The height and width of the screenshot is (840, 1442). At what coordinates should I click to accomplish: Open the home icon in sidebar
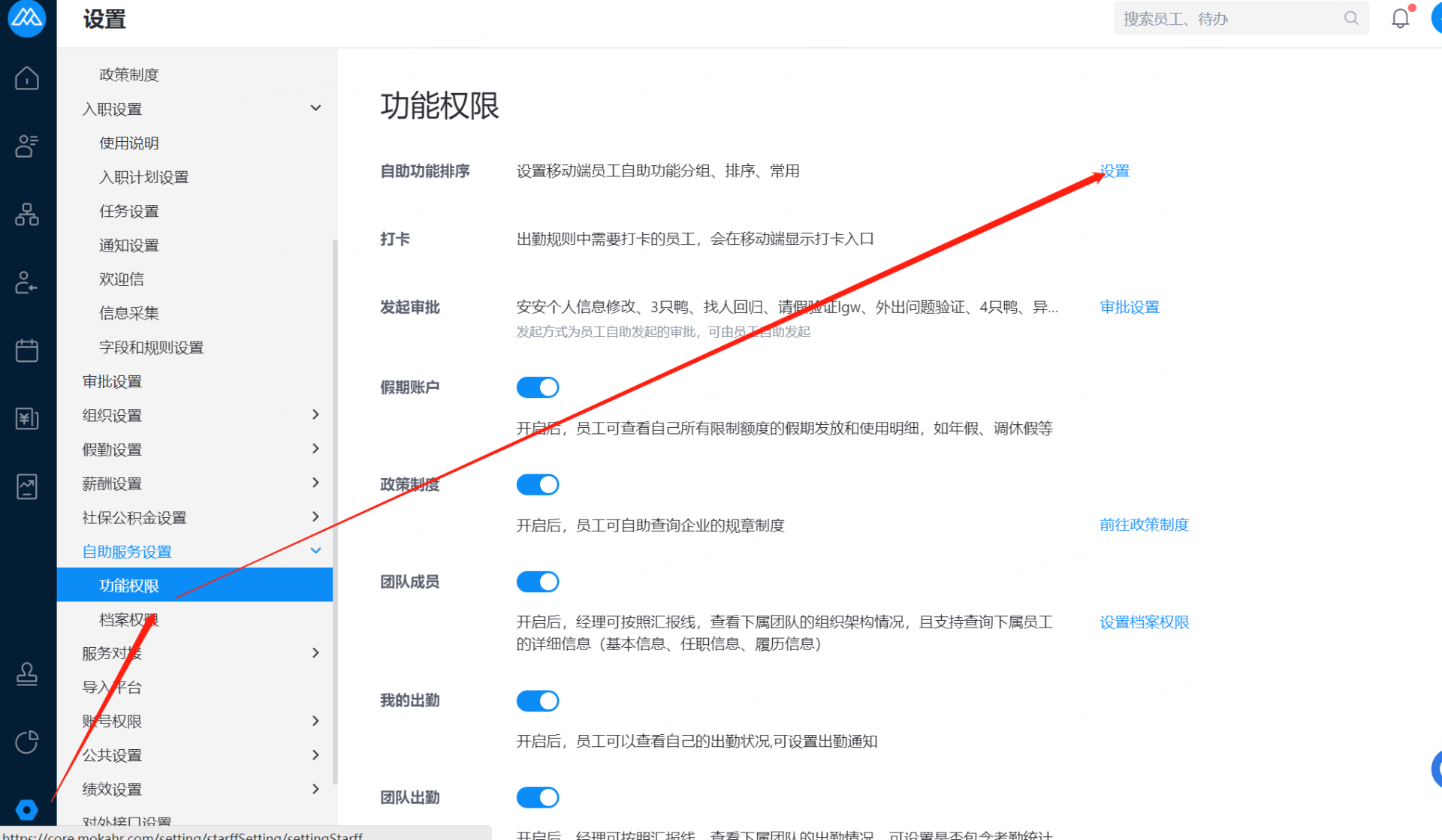pyautogui.click(x=27, y=78)
